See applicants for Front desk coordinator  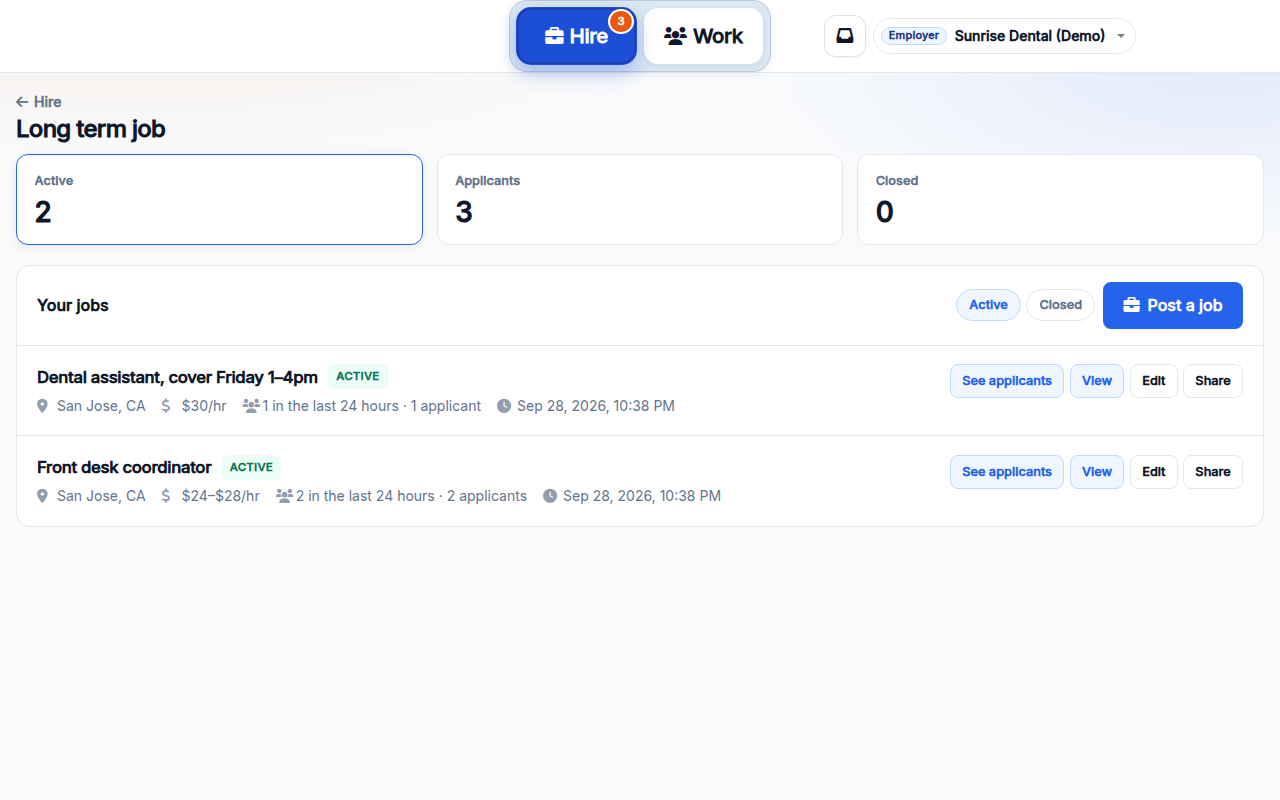click(1006, 472)
